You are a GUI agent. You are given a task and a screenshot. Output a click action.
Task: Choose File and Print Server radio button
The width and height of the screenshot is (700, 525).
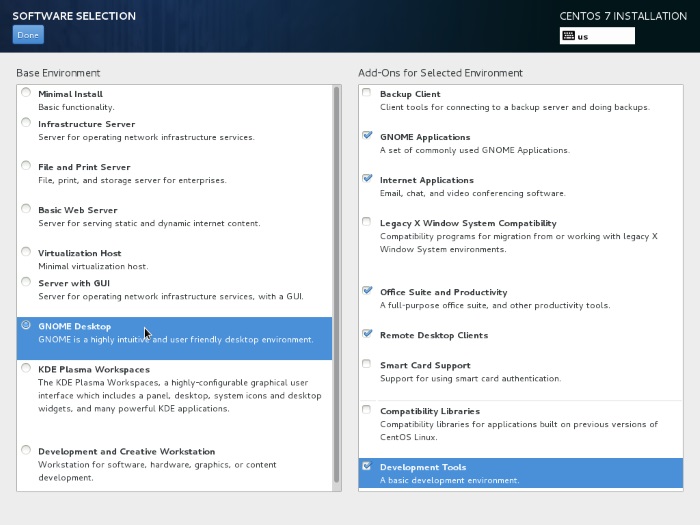point(26,166)
